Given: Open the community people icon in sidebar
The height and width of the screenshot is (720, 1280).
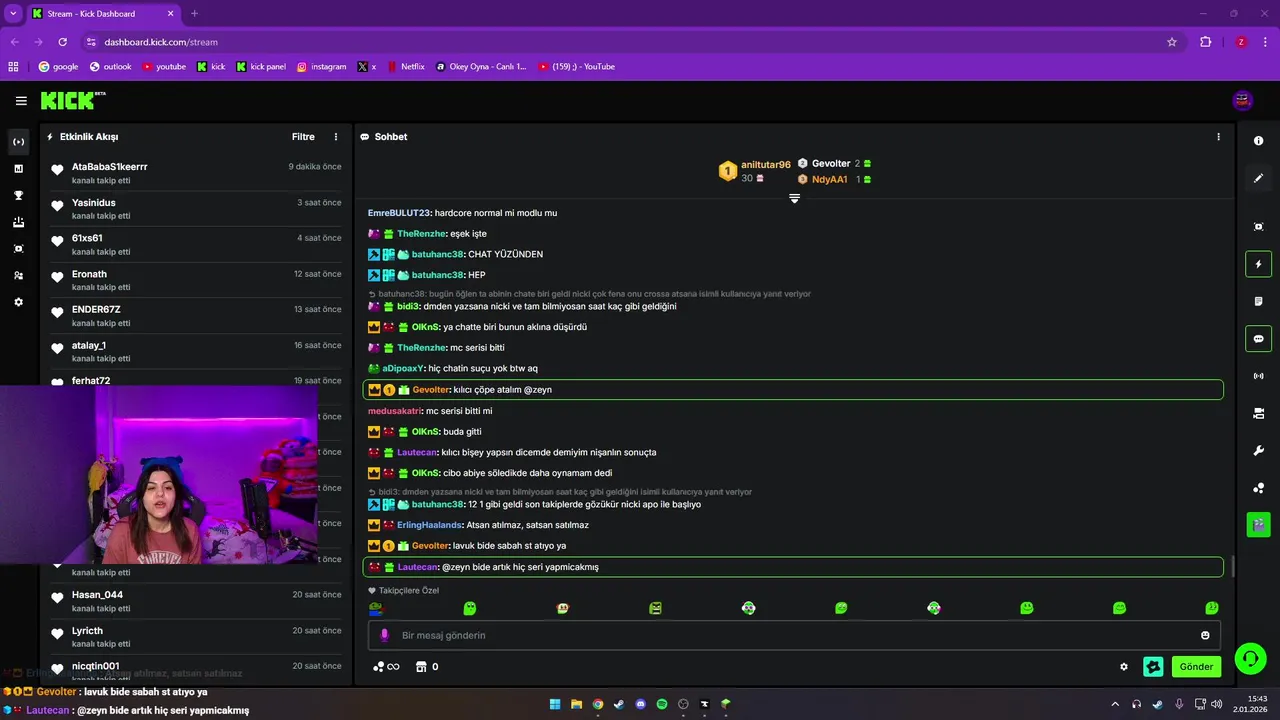Looking at the screenshot, I should pyautogui.click(x=18, y=275).
